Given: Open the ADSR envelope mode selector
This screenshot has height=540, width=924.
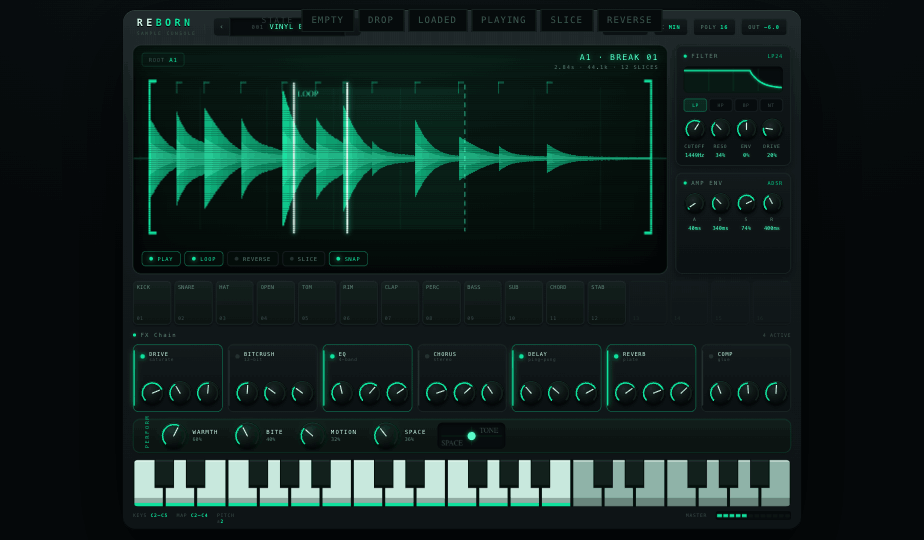Looking at the screenshot, I should point(774,183).
